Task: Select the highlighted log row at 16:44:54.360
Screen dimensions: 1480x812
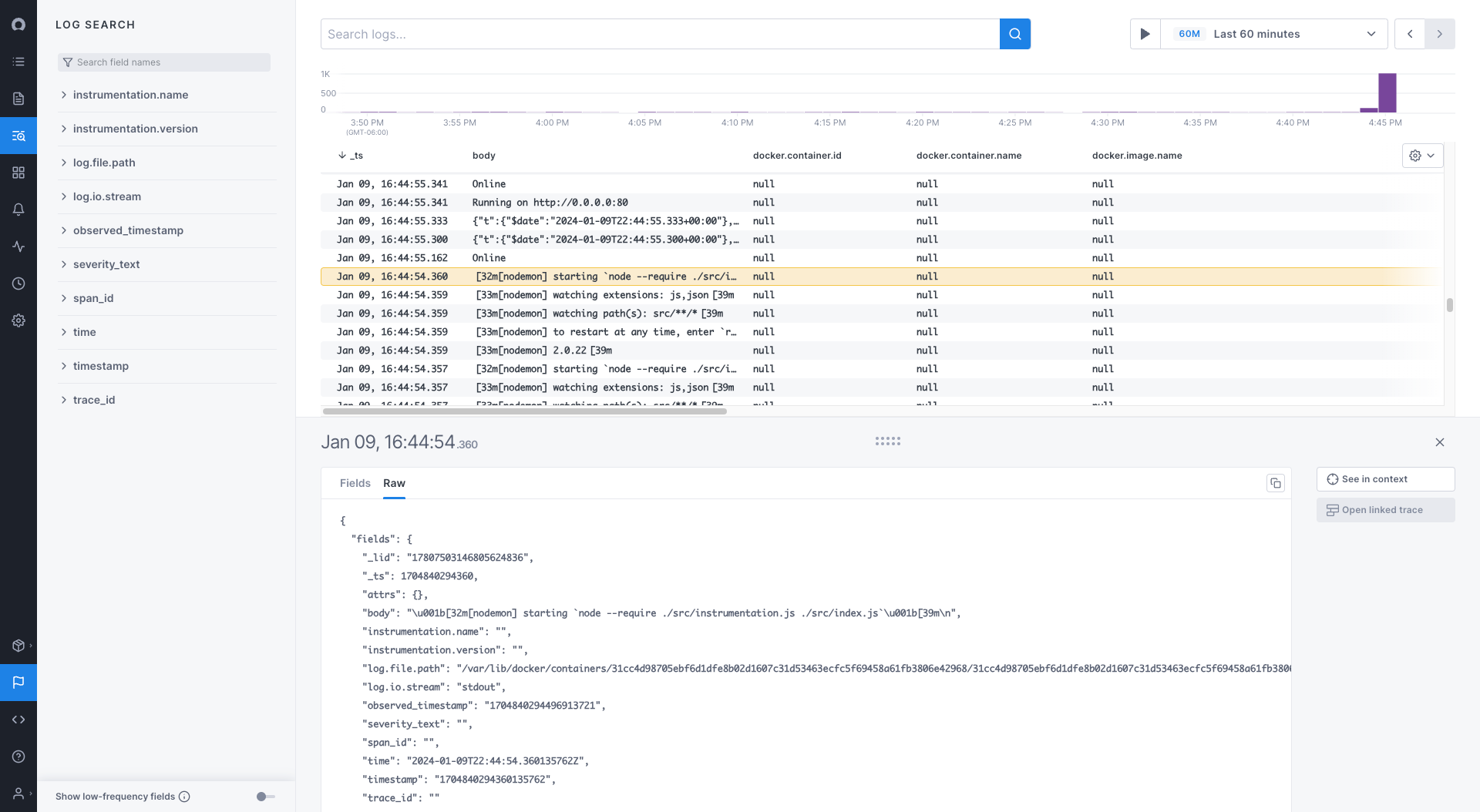Action: coord(882,277)
